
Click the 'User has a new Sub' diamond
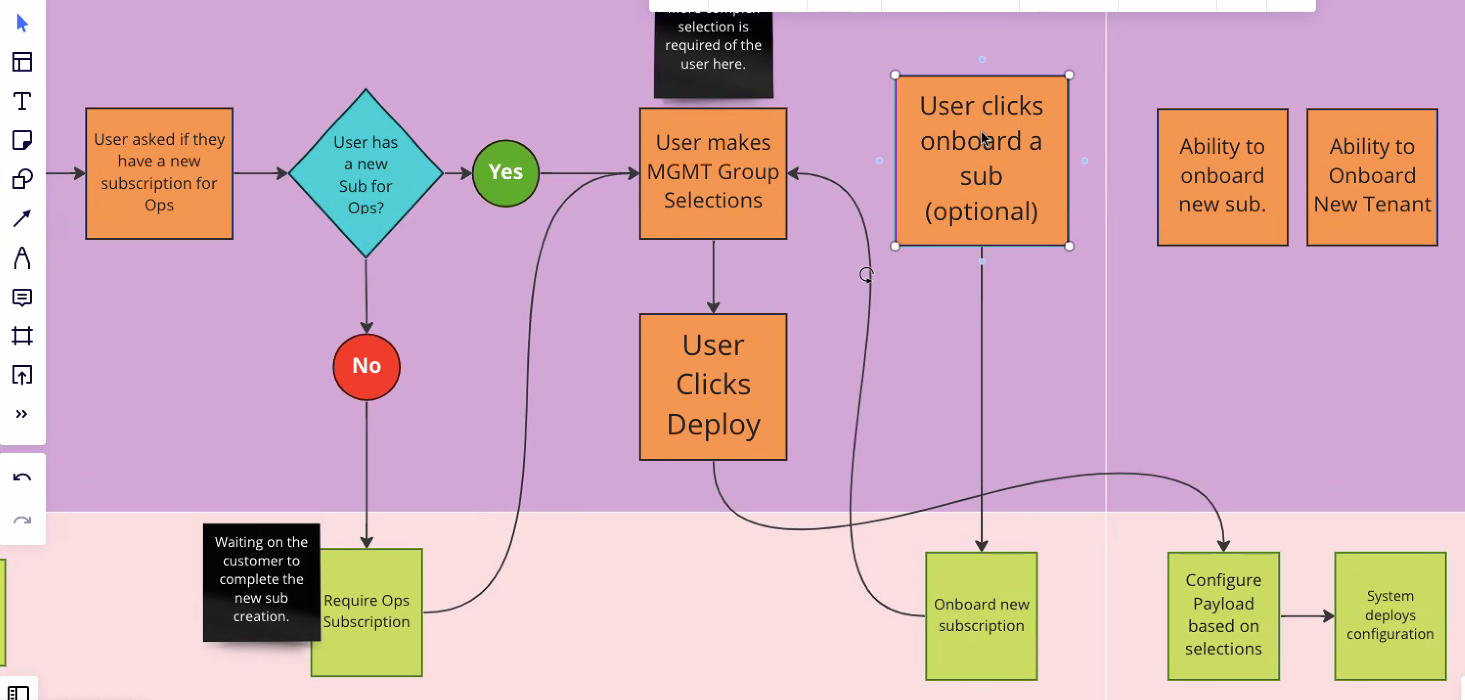pyautogui.click(x=366, y=173)
